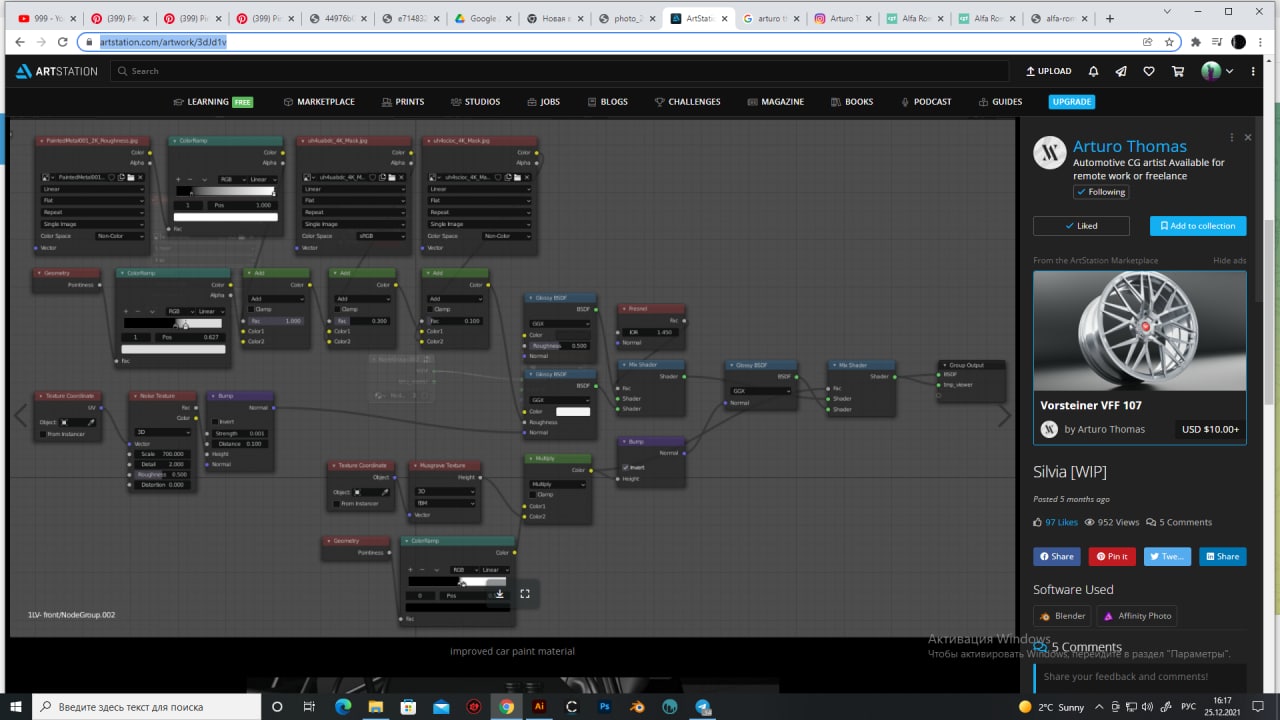Focus the ArtStation search field
Image resolution: width=1280 pixels, height=720 pixels.
coord(560,71)
